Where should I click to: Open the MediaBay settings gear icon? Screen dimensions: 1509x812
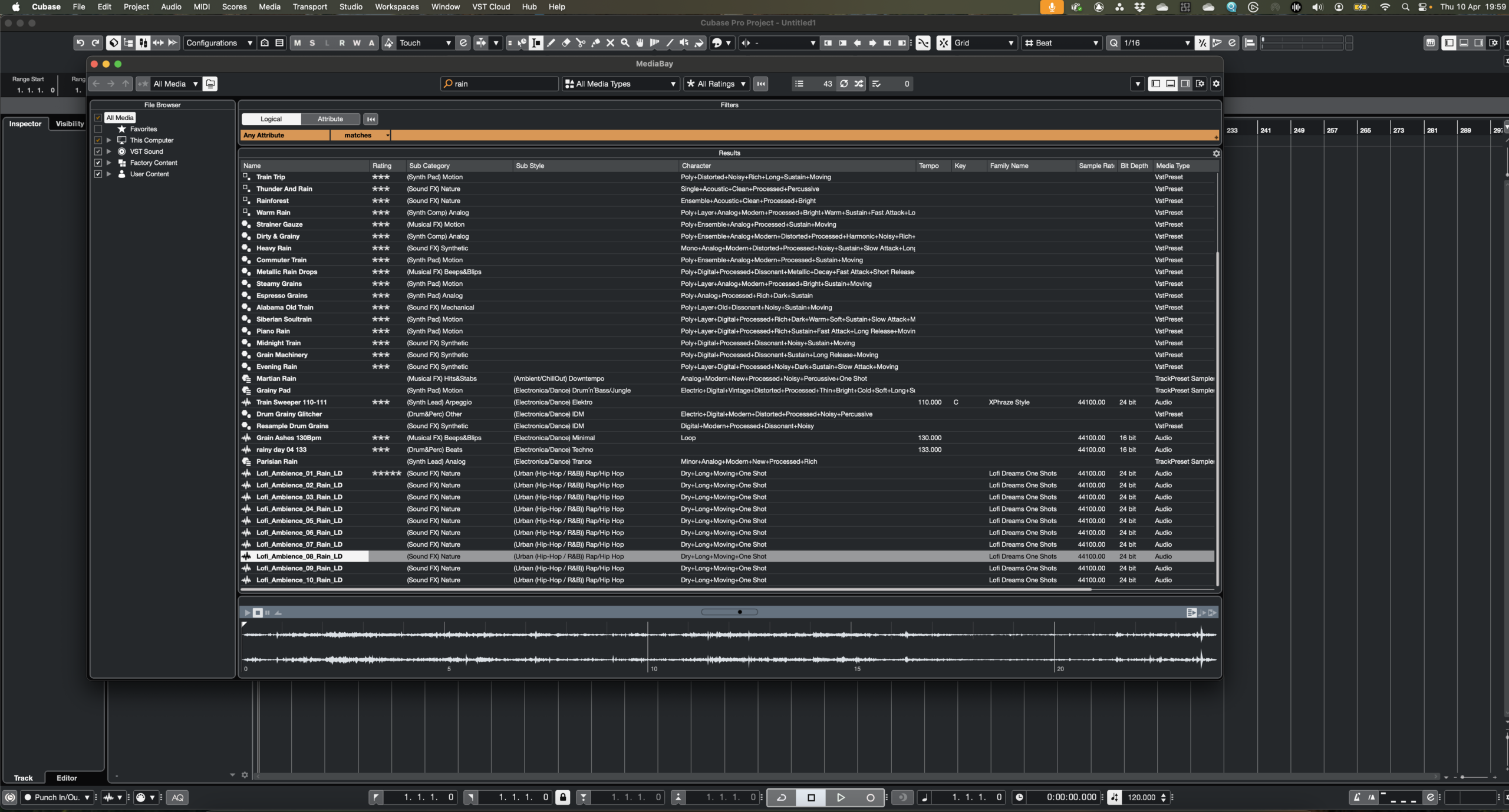point(1215,84)
